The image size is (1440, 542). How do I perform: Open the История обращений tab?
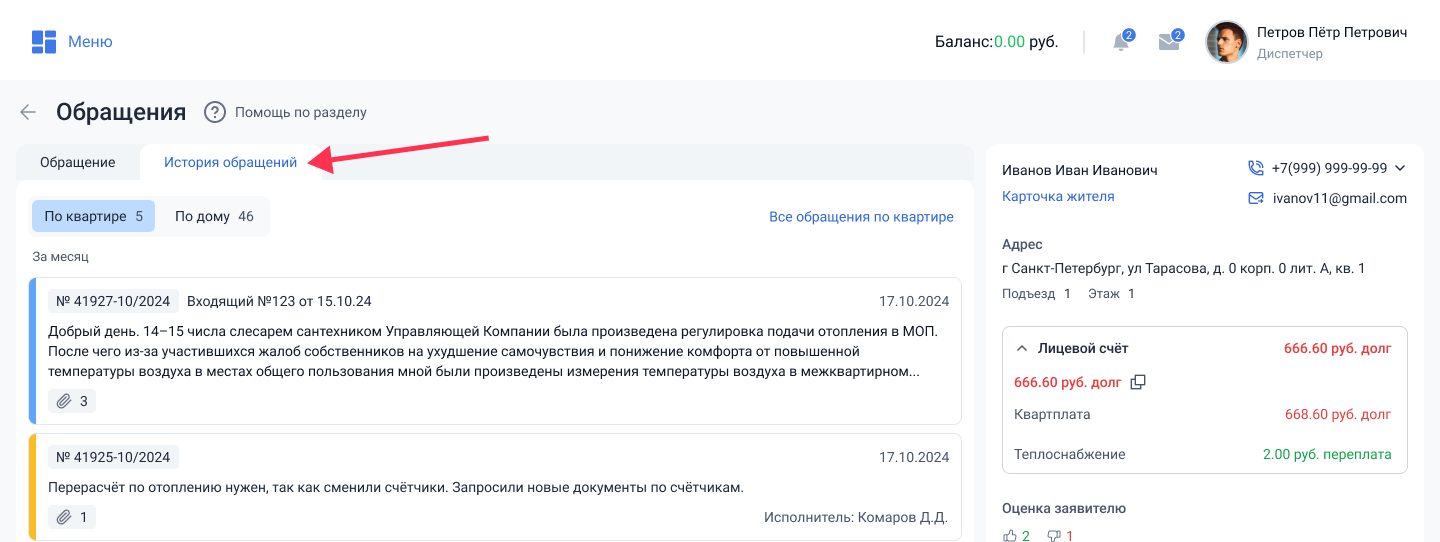tap(230, 162)
